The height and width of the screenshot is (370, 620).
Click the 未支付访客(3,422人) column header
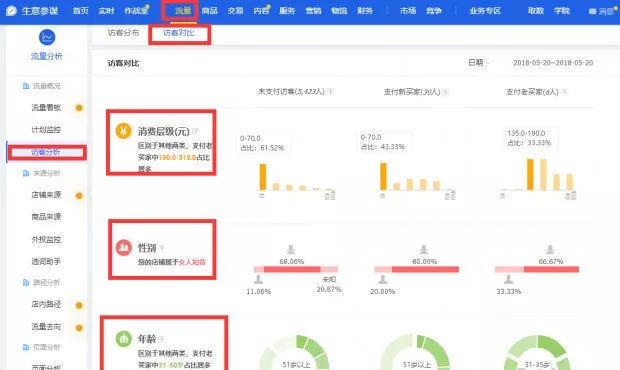tap(291, 92)
